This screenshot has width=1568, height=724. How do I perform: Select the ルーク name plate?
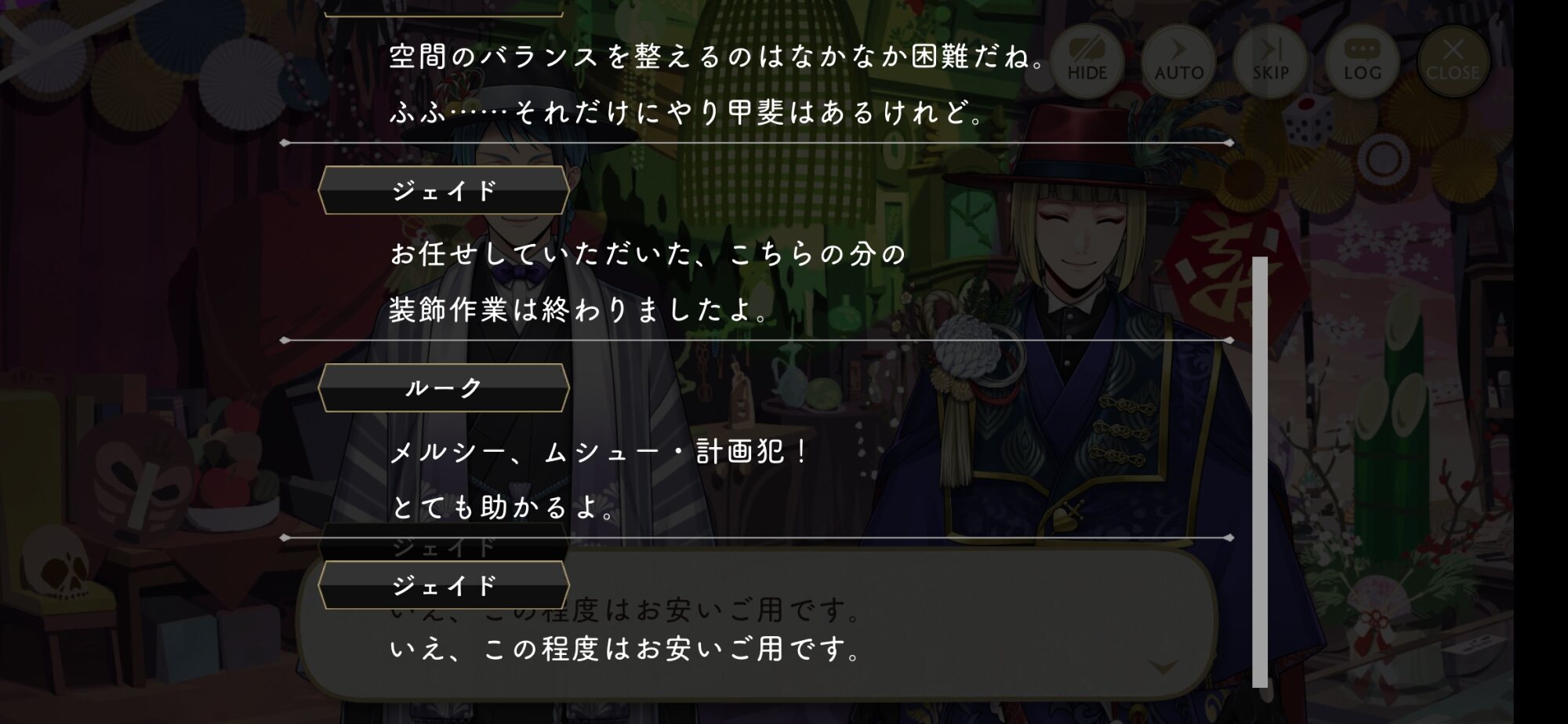(444, 387)
